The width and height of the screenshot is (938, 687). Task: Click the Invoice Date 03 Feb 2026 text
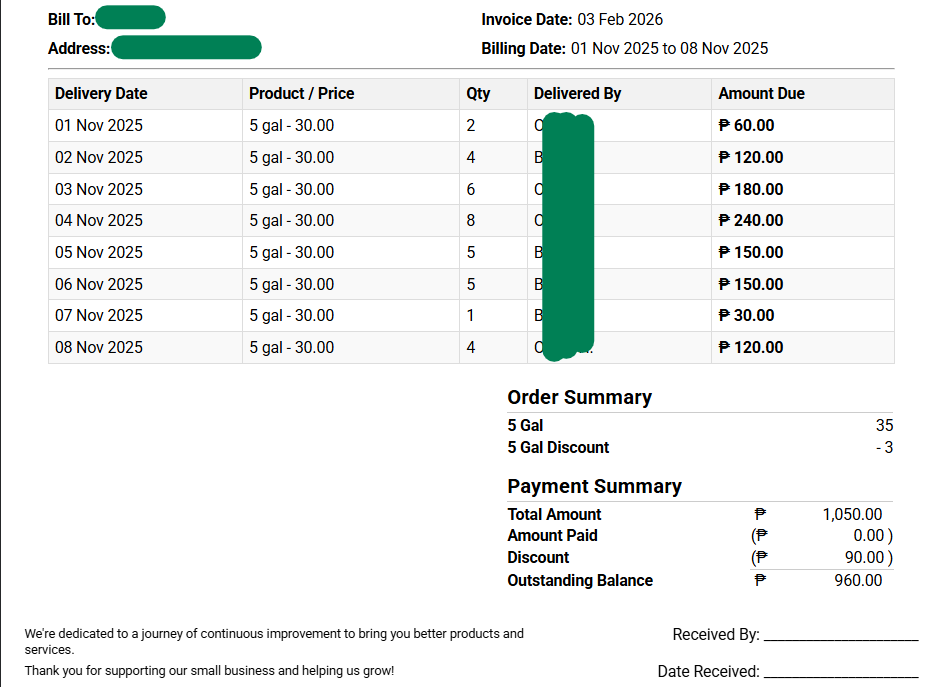coord(571,20)
